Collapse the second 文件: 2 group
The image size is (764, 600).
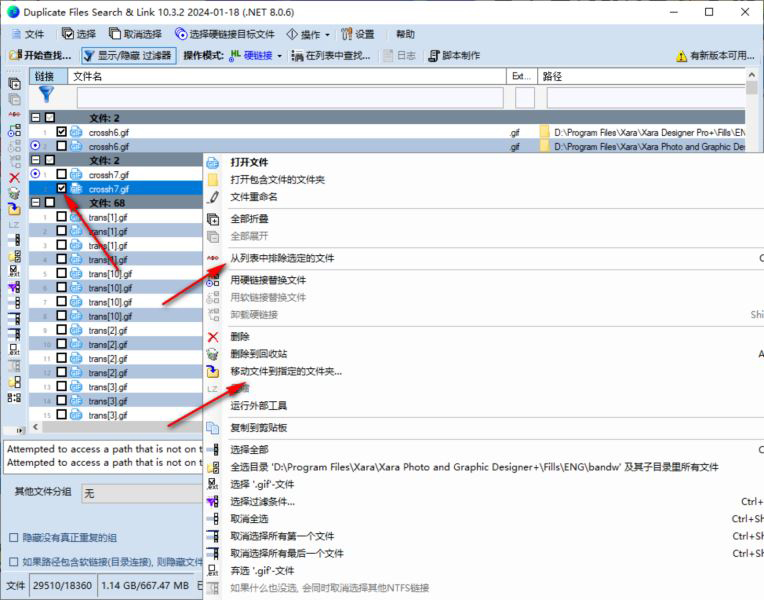(36, 160)
